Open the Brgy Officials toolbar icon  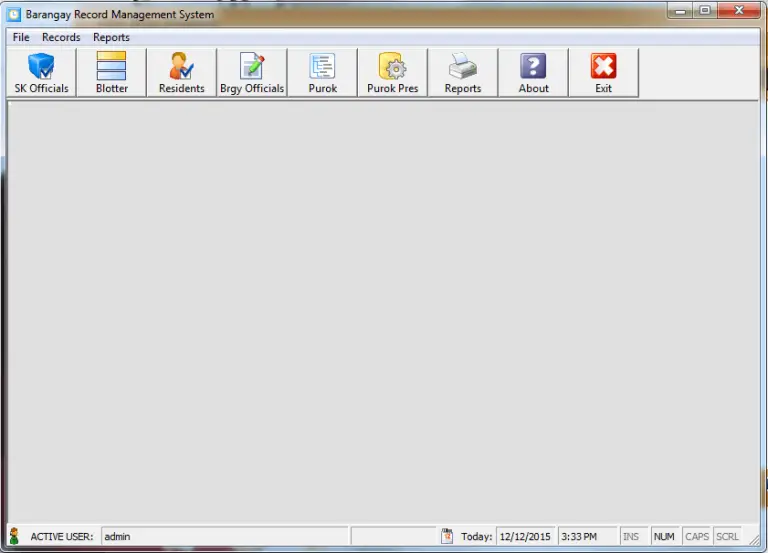[252, 72]
